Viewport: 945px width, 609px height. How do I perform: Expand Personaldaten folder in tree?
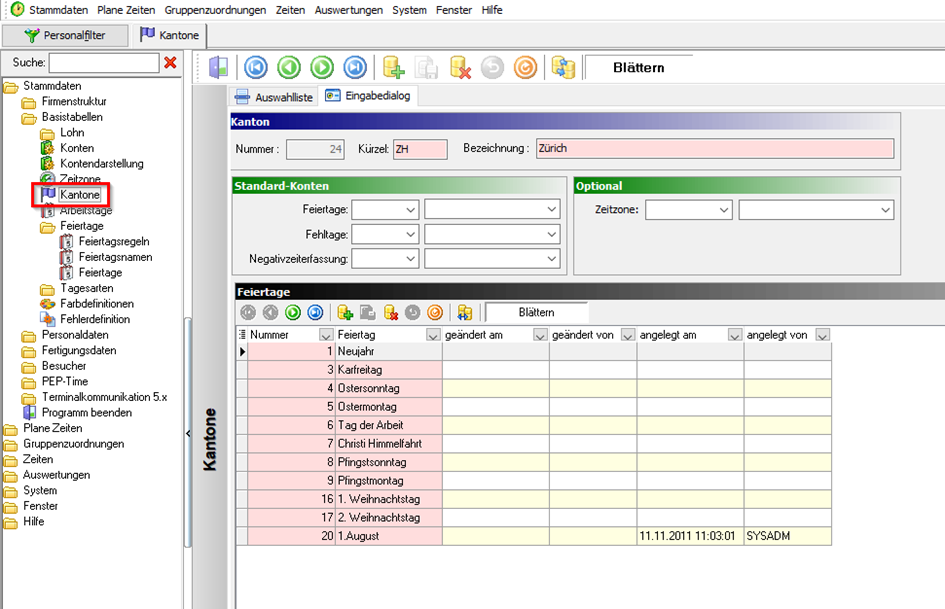[x=75, y=335]
